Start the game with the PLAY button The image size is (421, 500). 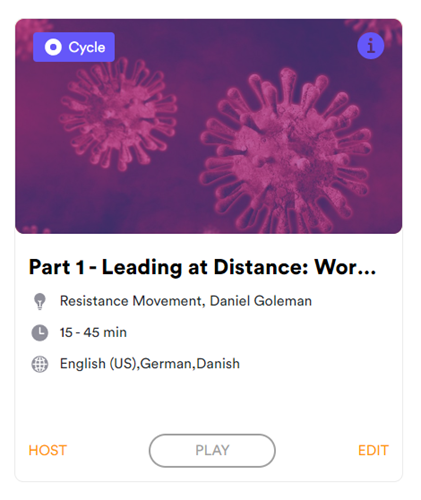[x=212, y=450]
